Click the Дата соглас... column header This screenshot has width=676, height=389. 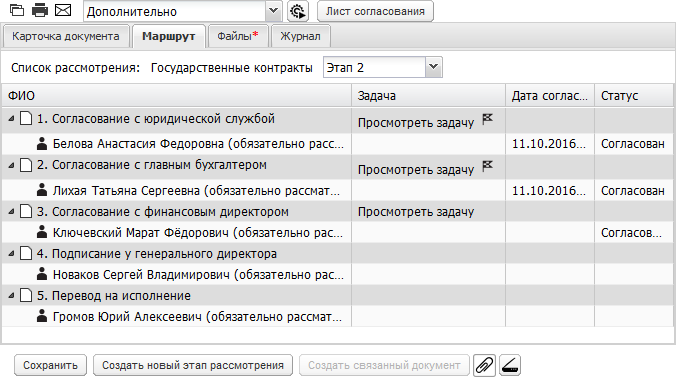point(550,95)
